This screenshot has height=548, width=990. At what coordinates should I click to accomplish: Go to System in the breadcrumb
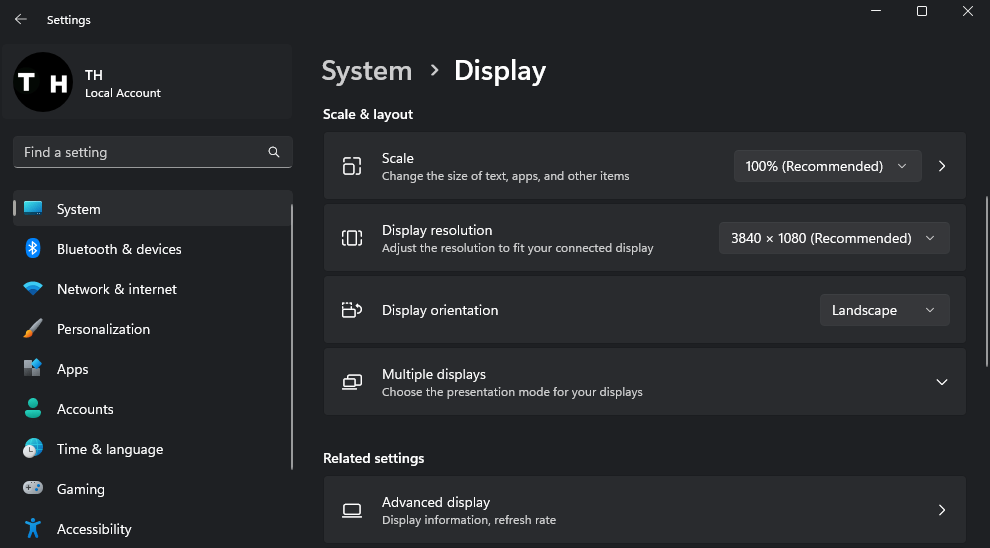[x=366, y=71]
